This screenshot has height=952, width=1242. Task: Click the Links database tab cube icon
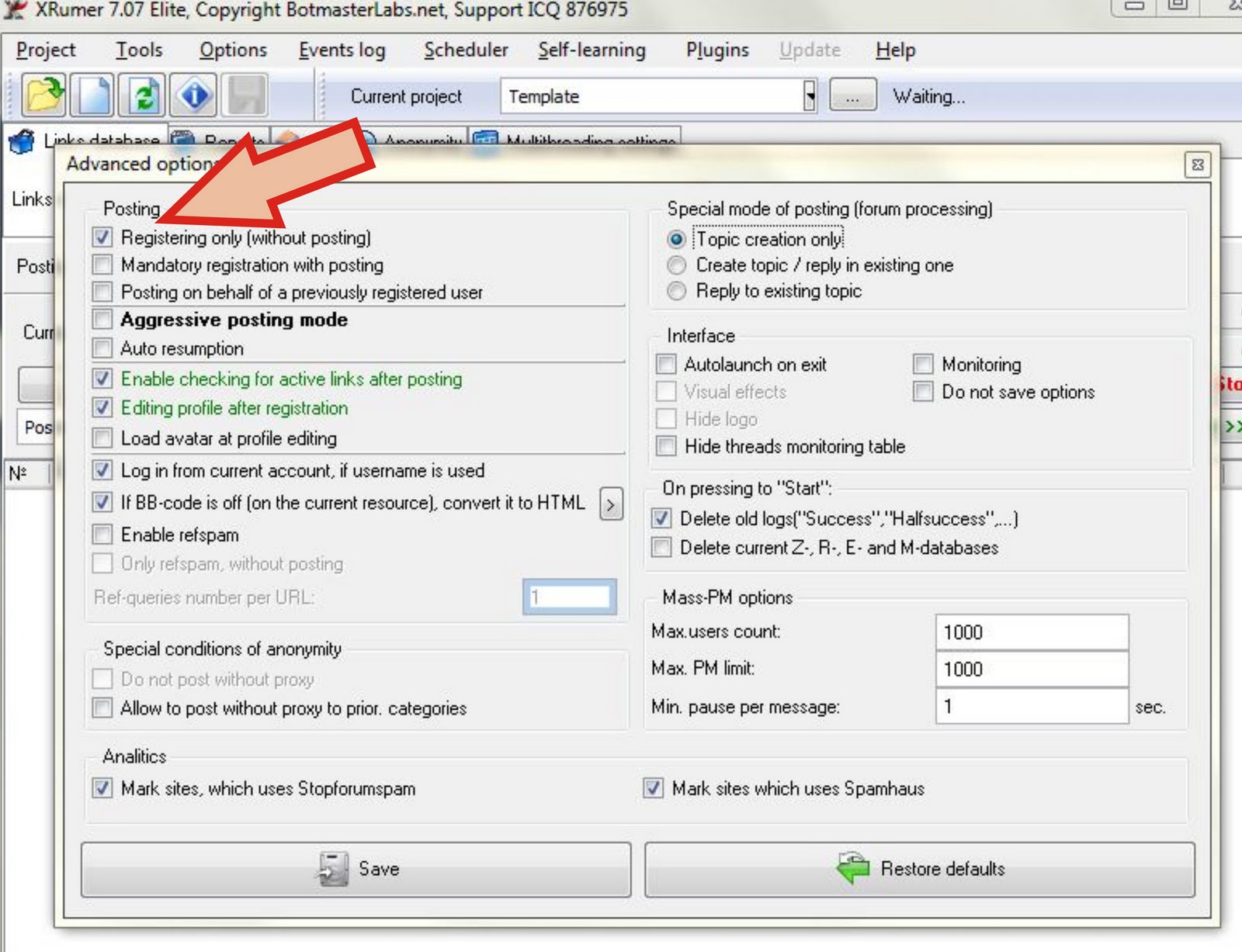tap(22, 140)
